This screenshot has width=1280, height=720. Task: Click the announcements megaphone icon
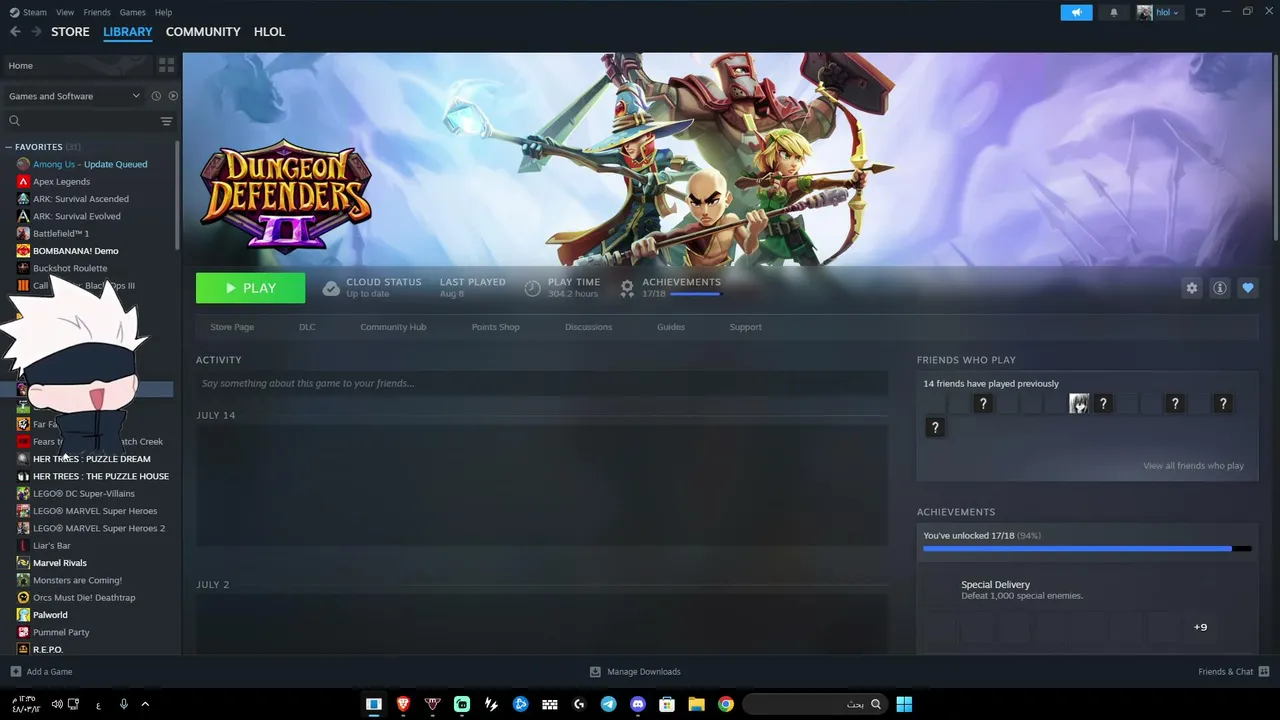point(1076,12)
